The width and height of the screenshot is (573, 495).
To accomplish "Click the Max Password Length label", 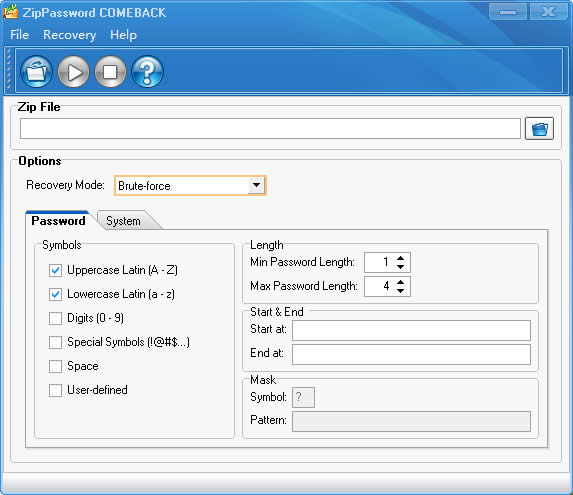I will pos(304,286).
